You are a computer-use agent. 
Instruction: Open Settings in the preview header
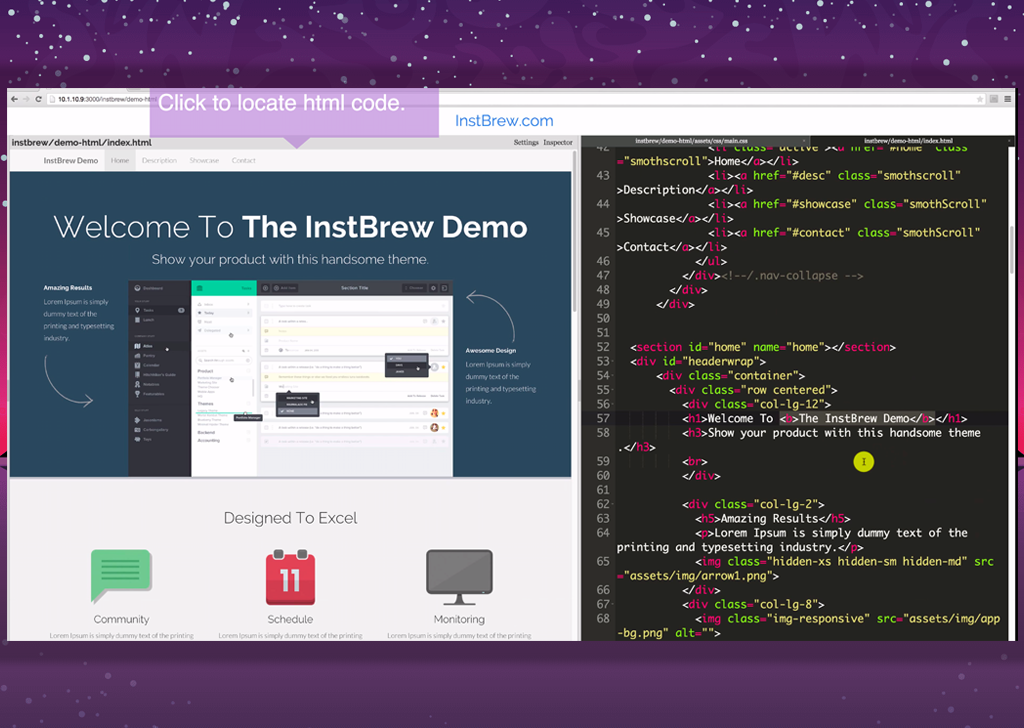pos(526,142)
